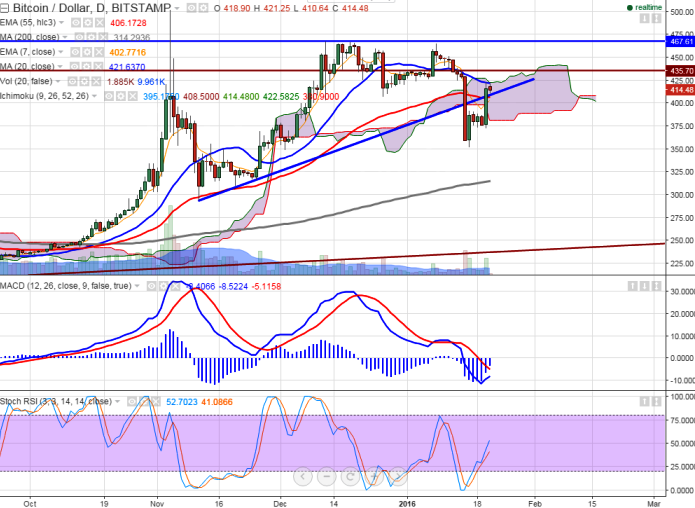Hide the Stoch RSI indicator with eye icon
This screenshot has width=695, height=508.
[x=132, y=402]
